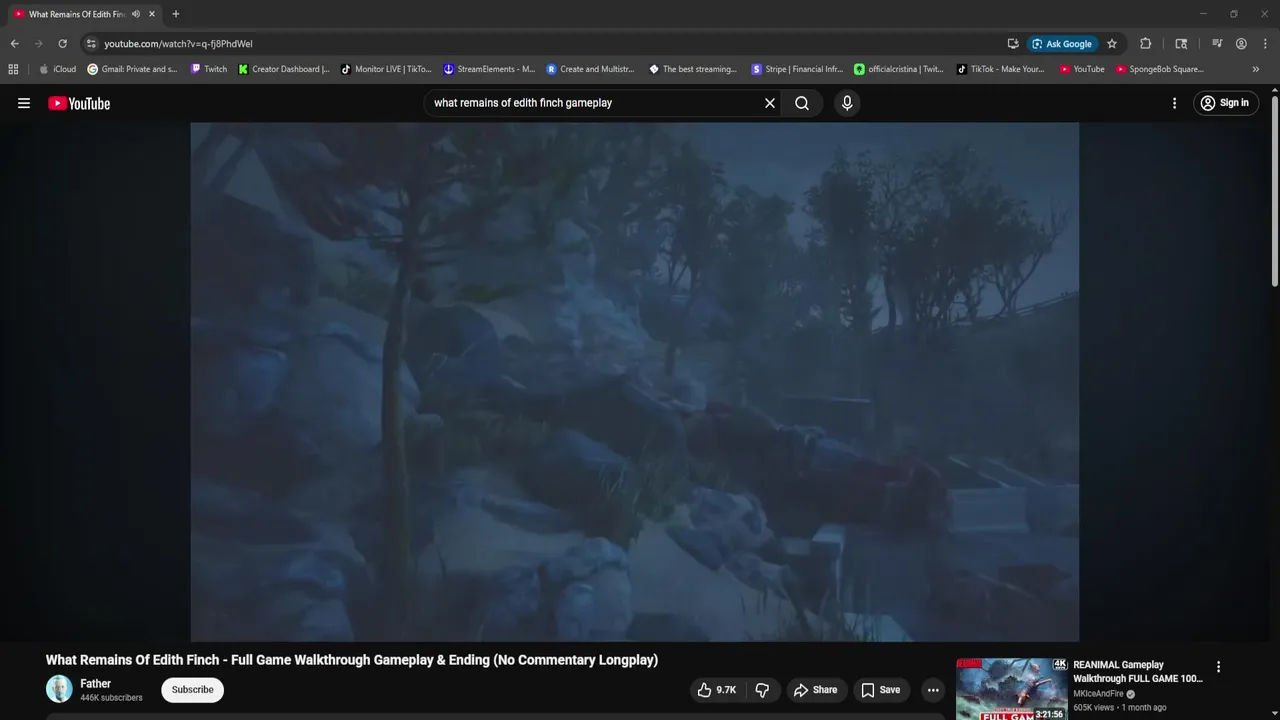Open the YouTube guide hamburger menu
Image resolution: width=1280 pixels, height=720 pixels.
[24, 103]
